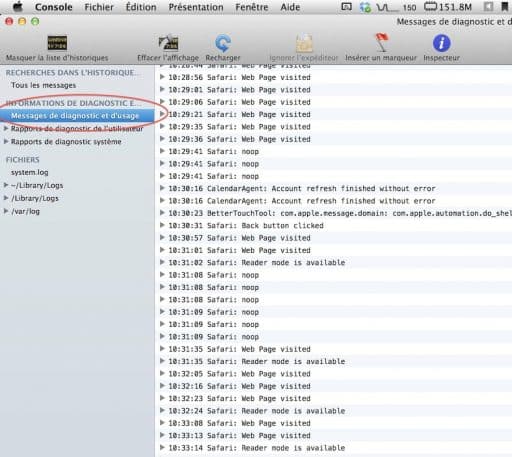Select the ~/Library/Logs folder label
Screen dimensions: 512x457
[x=37, y=185]
